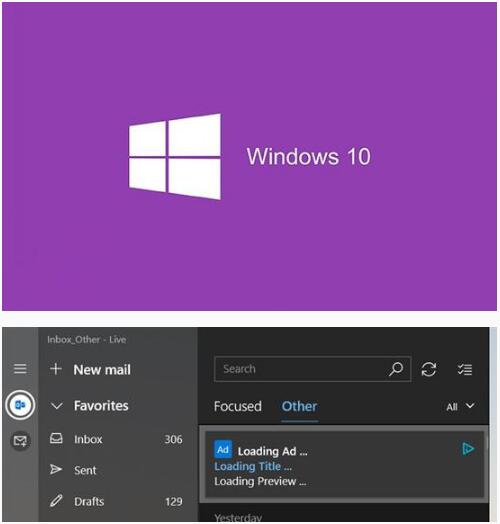Click the plus icon beside New mail
Screen dimensions: 500x524
click(56, 369)
